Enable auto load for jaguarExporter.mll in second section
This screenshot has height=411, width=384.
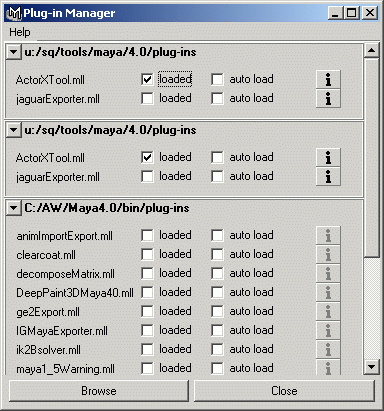[217, 176]
